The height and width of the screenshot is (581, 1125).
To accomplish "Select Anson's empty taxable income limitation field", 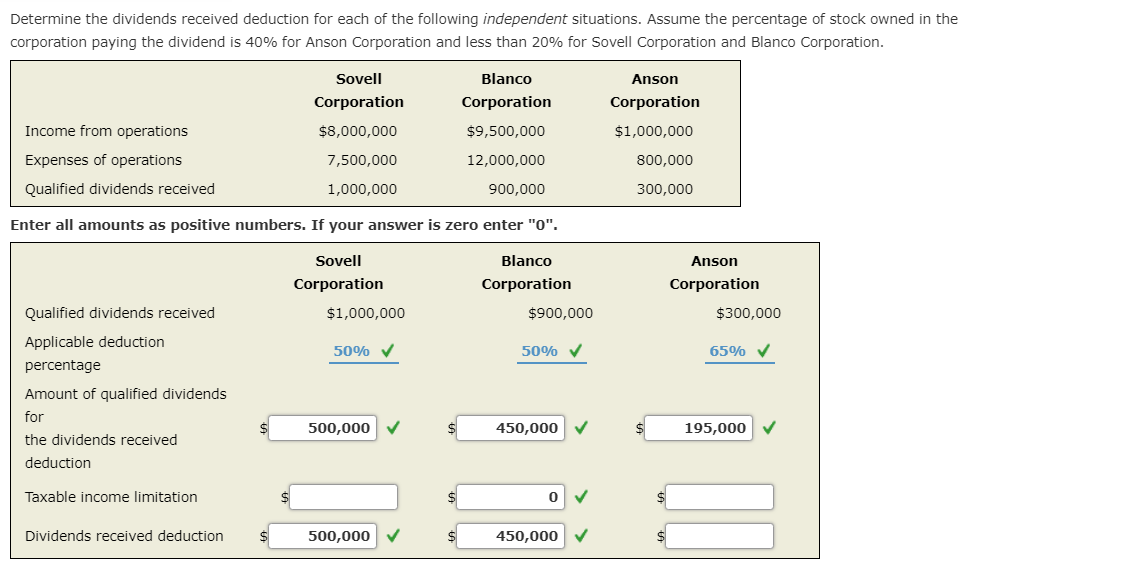I will tap(718, 496).
